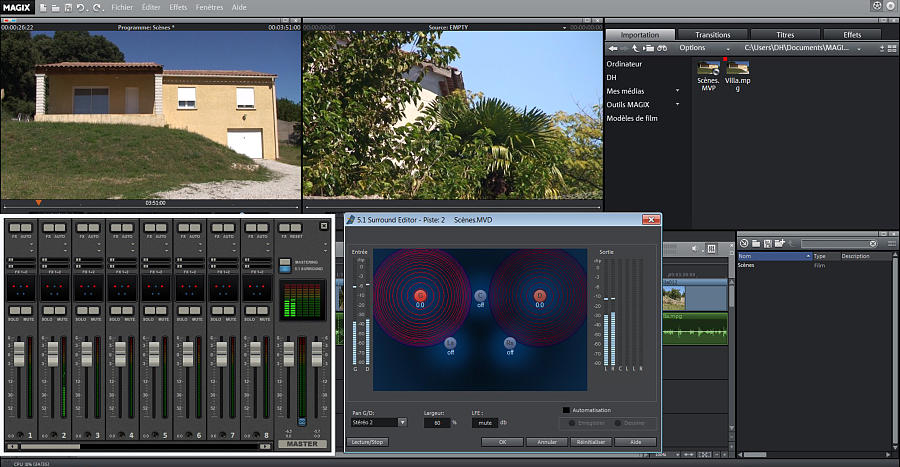Toggle AUTO on mixer track 4

tap(129, 228)
